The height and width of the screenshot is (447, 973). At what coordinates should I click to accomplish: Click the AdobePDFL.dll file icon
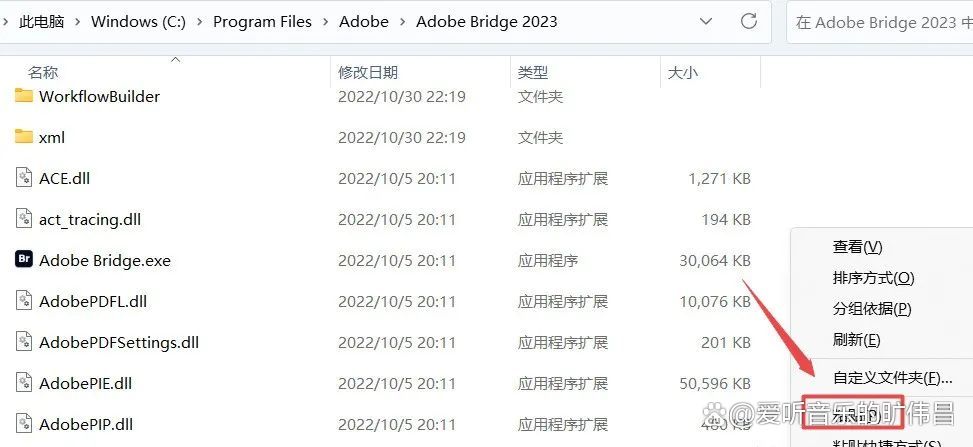tap(24, 300)
